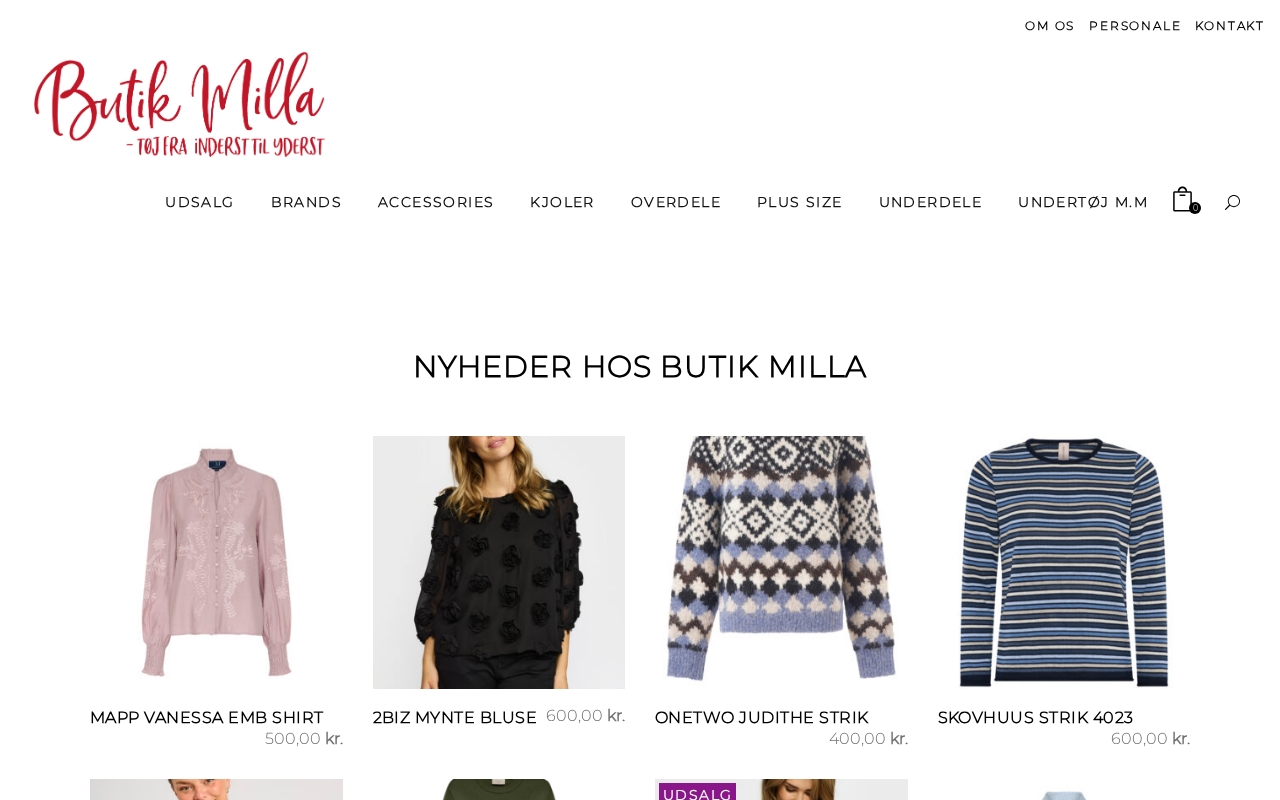Go to Accessories category

[436, 202]
